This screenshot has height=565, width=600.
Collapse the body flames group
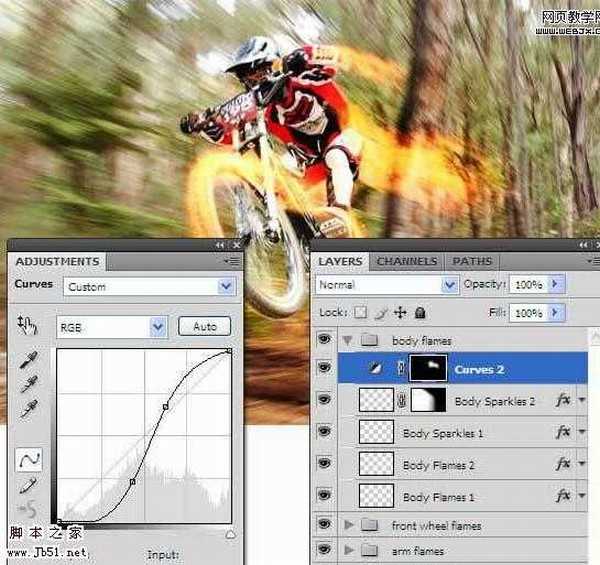tap(348, 340)
